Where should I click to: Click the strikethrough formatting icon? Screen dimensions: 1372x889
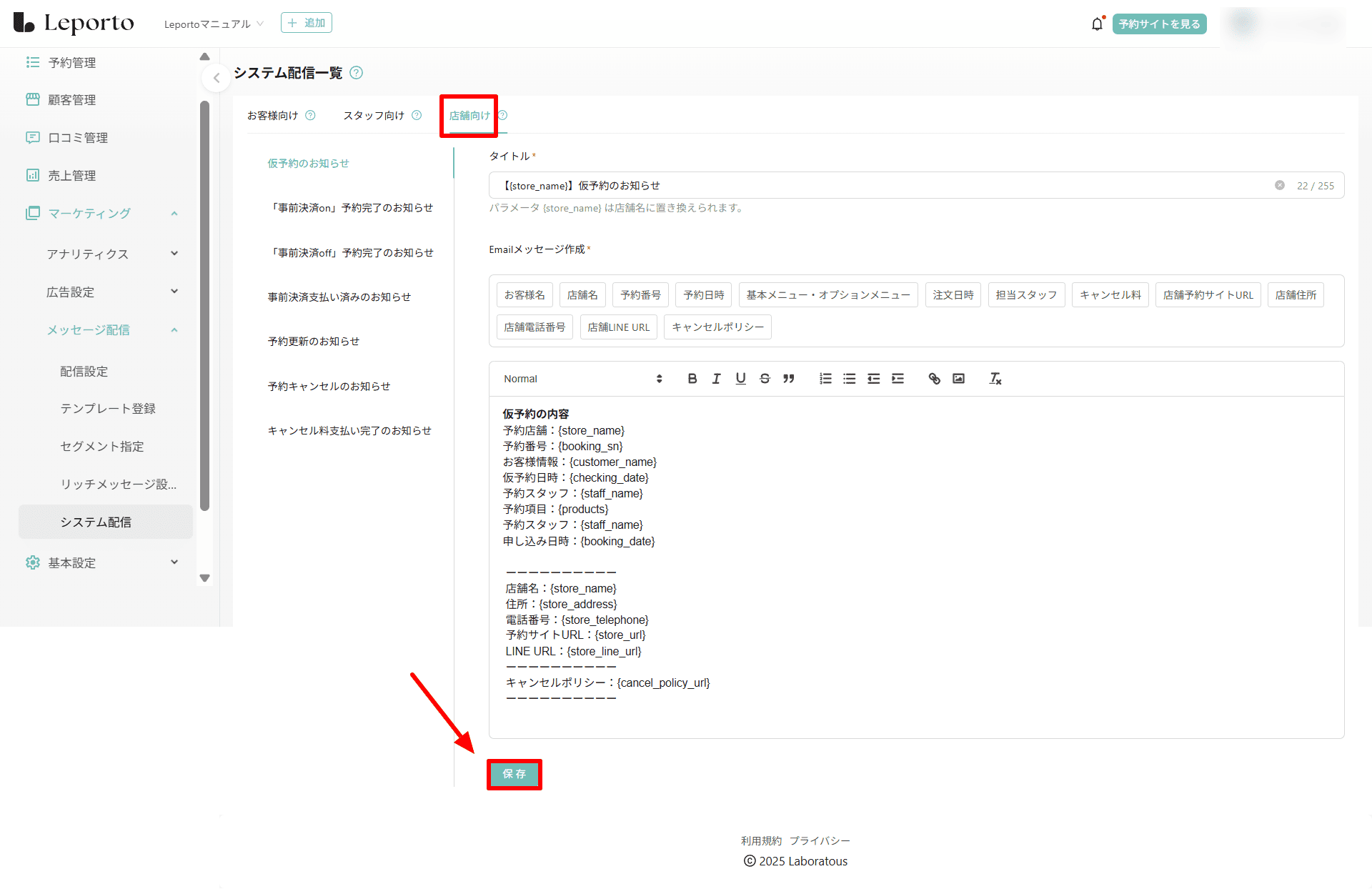tap(765, 379)
